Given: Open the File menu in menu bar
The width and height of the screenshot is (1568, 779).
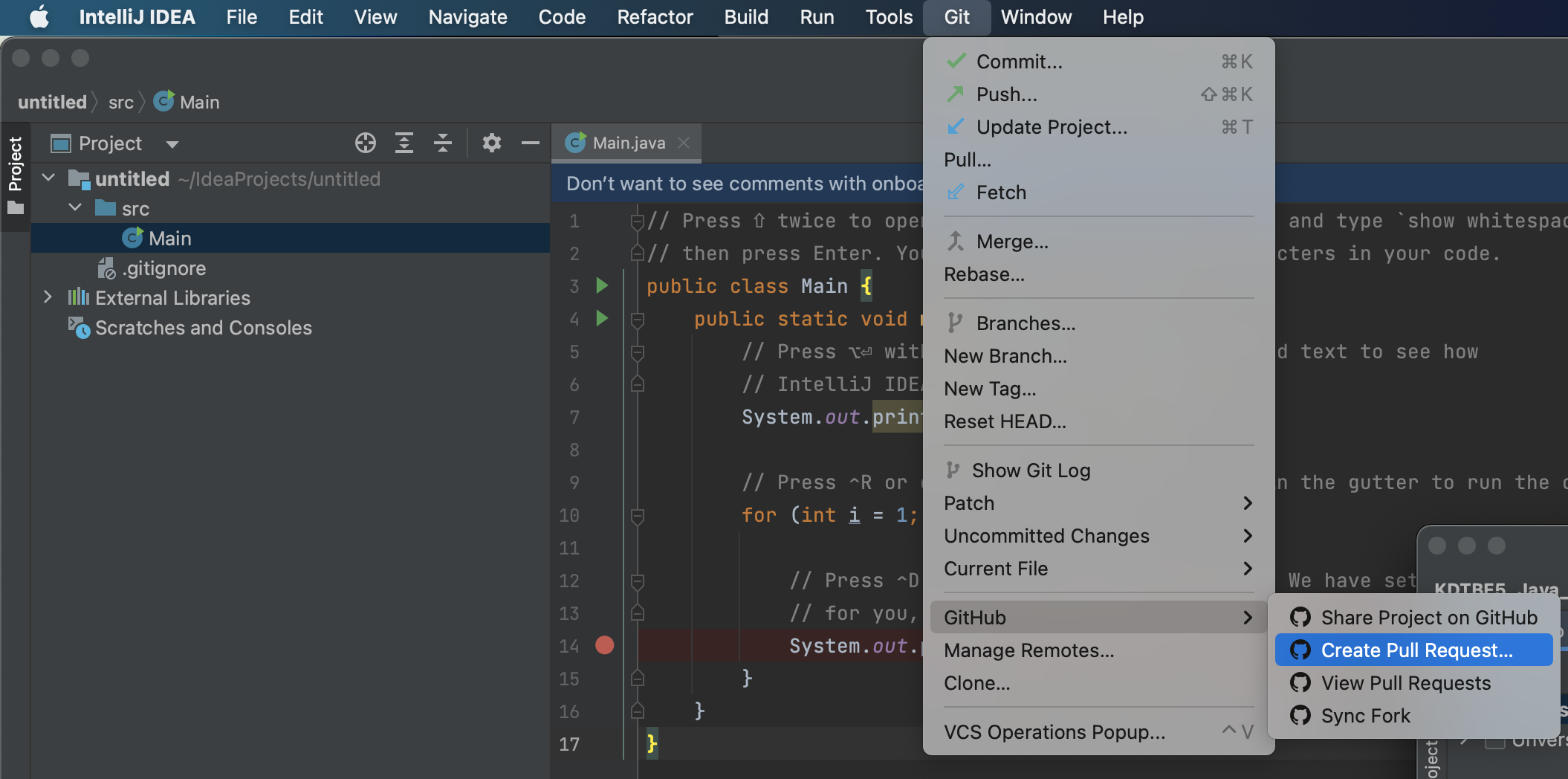Looking at the screenshot, I should point(242,17).
